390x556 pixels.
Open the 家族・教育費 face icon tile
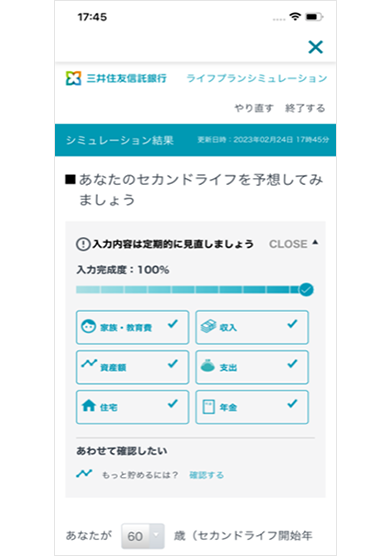tap(88, 326)
